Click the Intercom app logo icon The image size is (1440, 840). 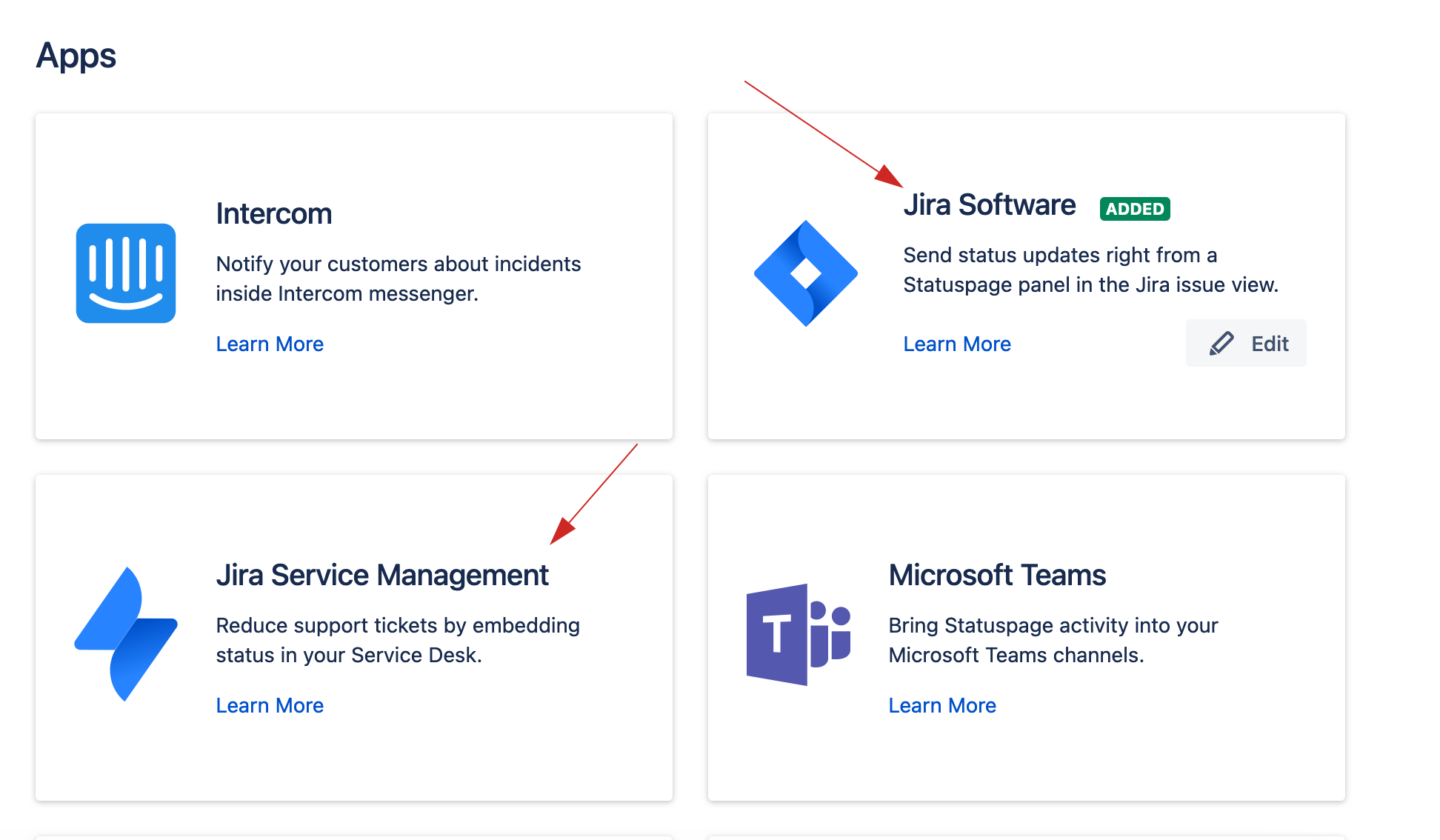tap(126, 273)
